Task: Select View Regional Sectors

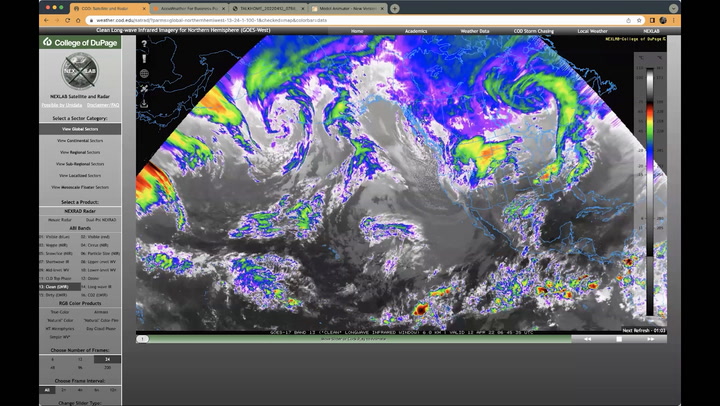Action: 80,152
